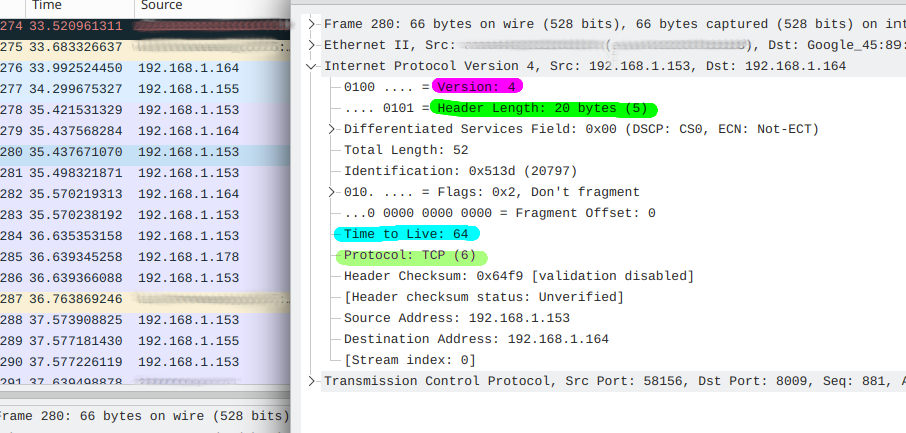Expand the Ethernet II section
Image resolution: width=906 pixels, height=433 pixels.
click(315, 45)
